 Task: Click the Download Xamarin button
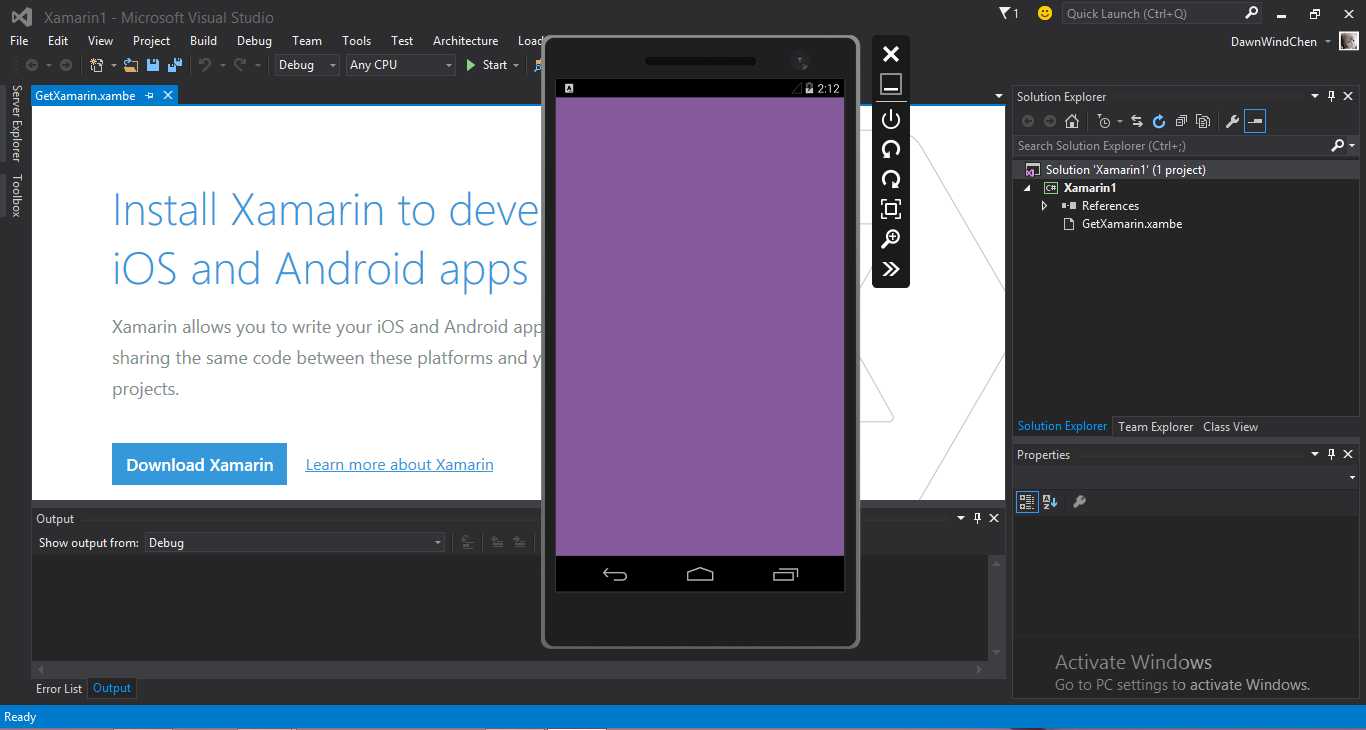(199, 464)
